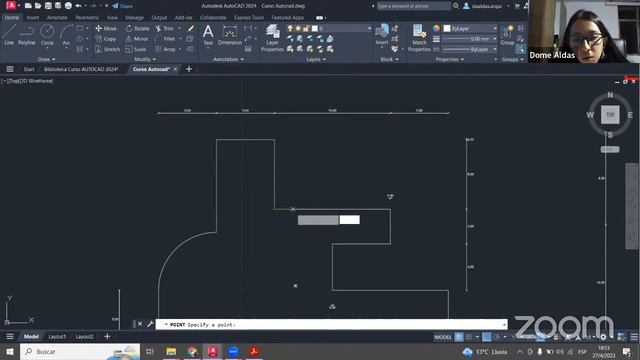Image resolution: width=640 pixels, height=360 pixels.
Task: Open the ByLayer linetype dropdown
Action: (x=470, y=49)
